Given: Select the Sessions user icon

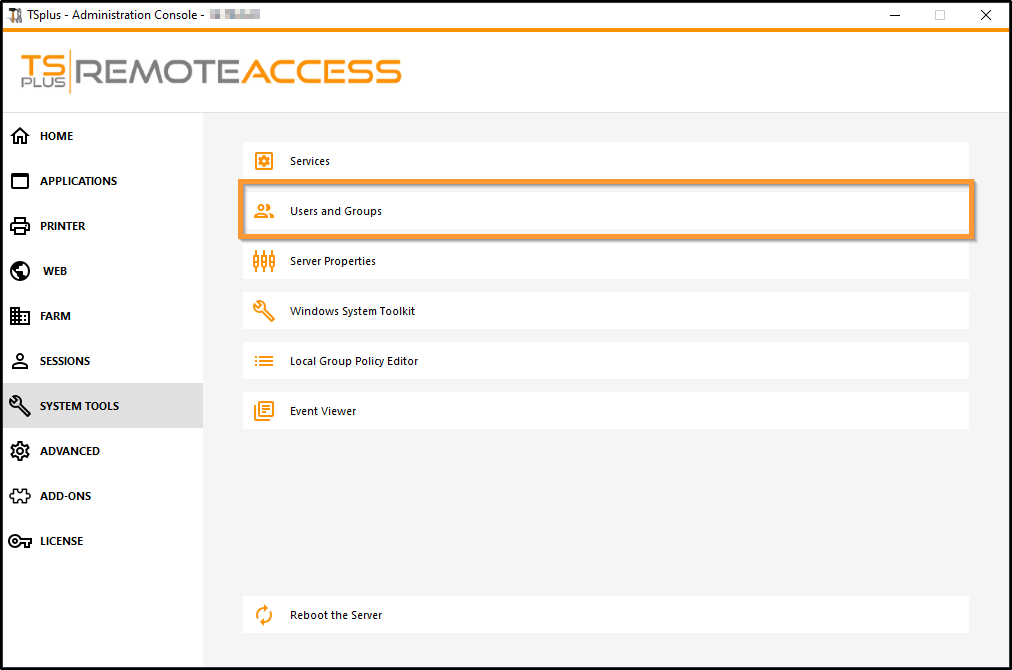Looking at the screenshot, I should pyautogui.click(x=19, y=361).
